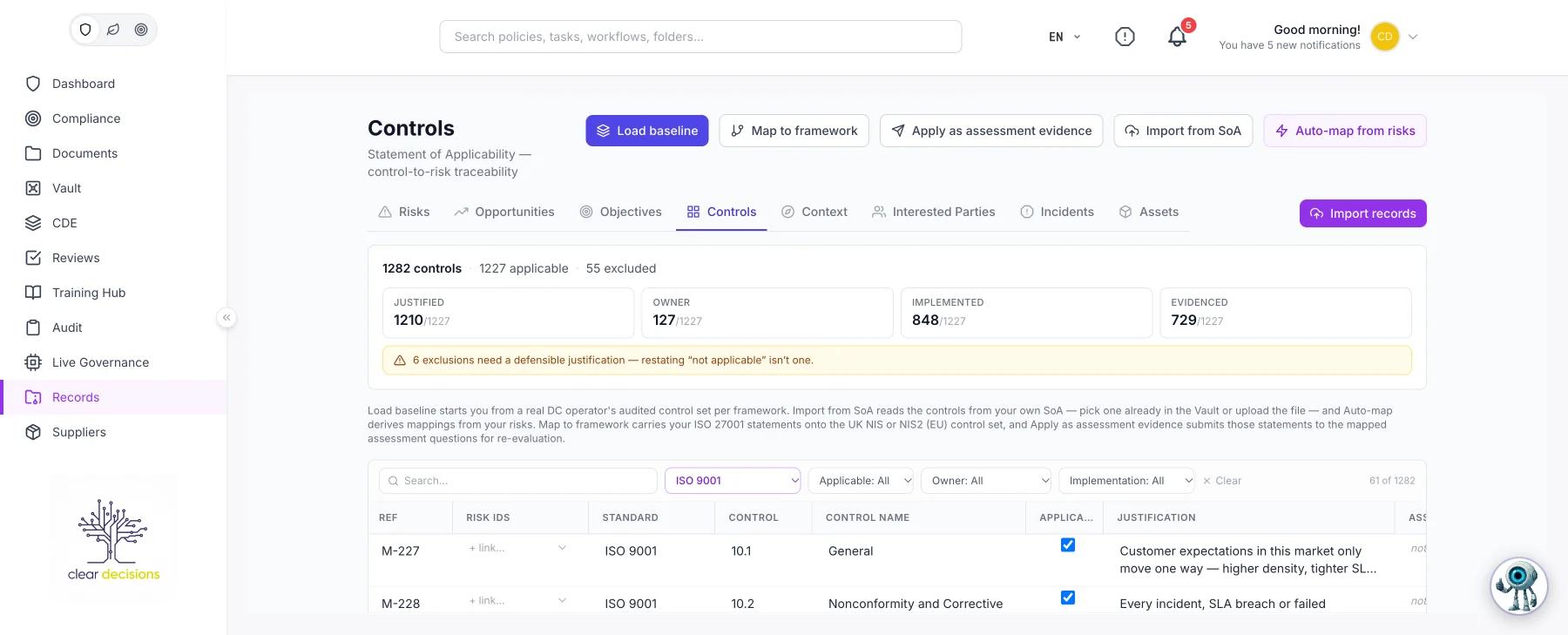Click the CD user avatar
This screenshot has width=1568, height=635.
pos(1384,37)
